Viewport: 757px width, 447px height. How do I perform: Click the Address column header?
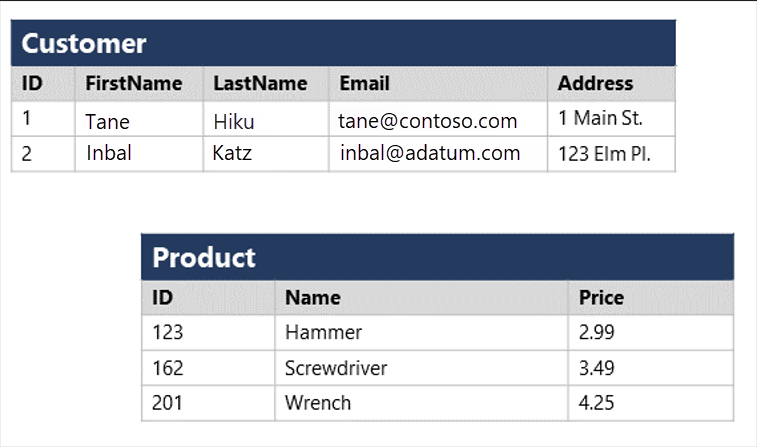click(x=595, y=84)
